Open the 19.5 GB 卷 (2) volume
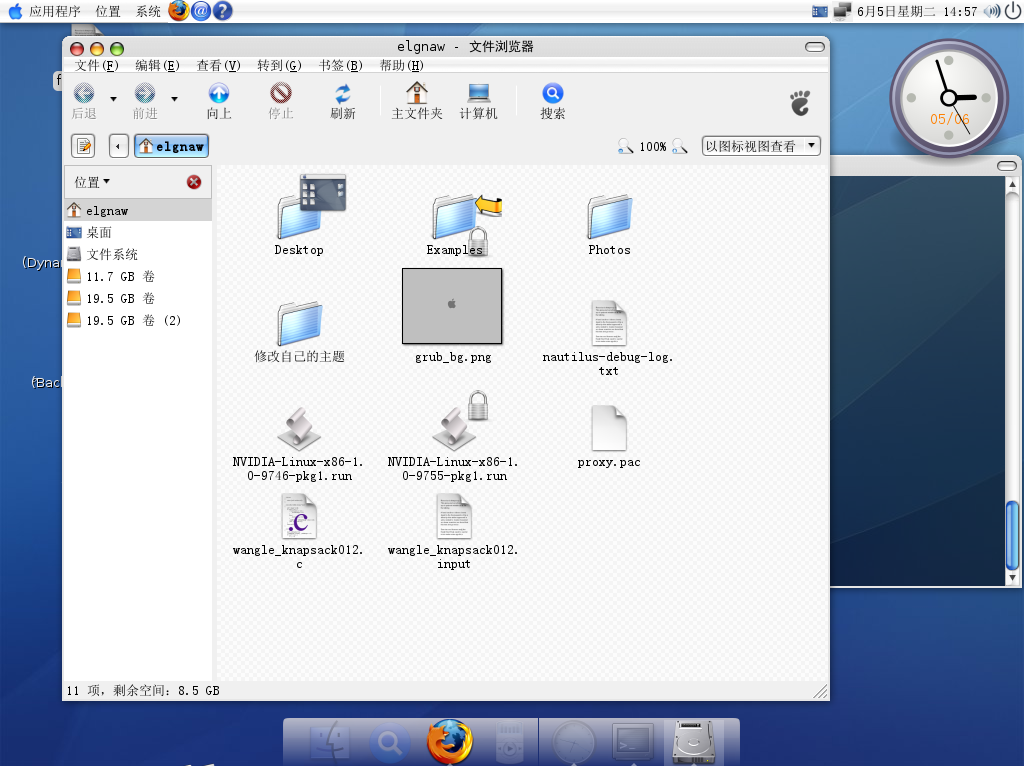1024x768 pixels. point(138,321)
